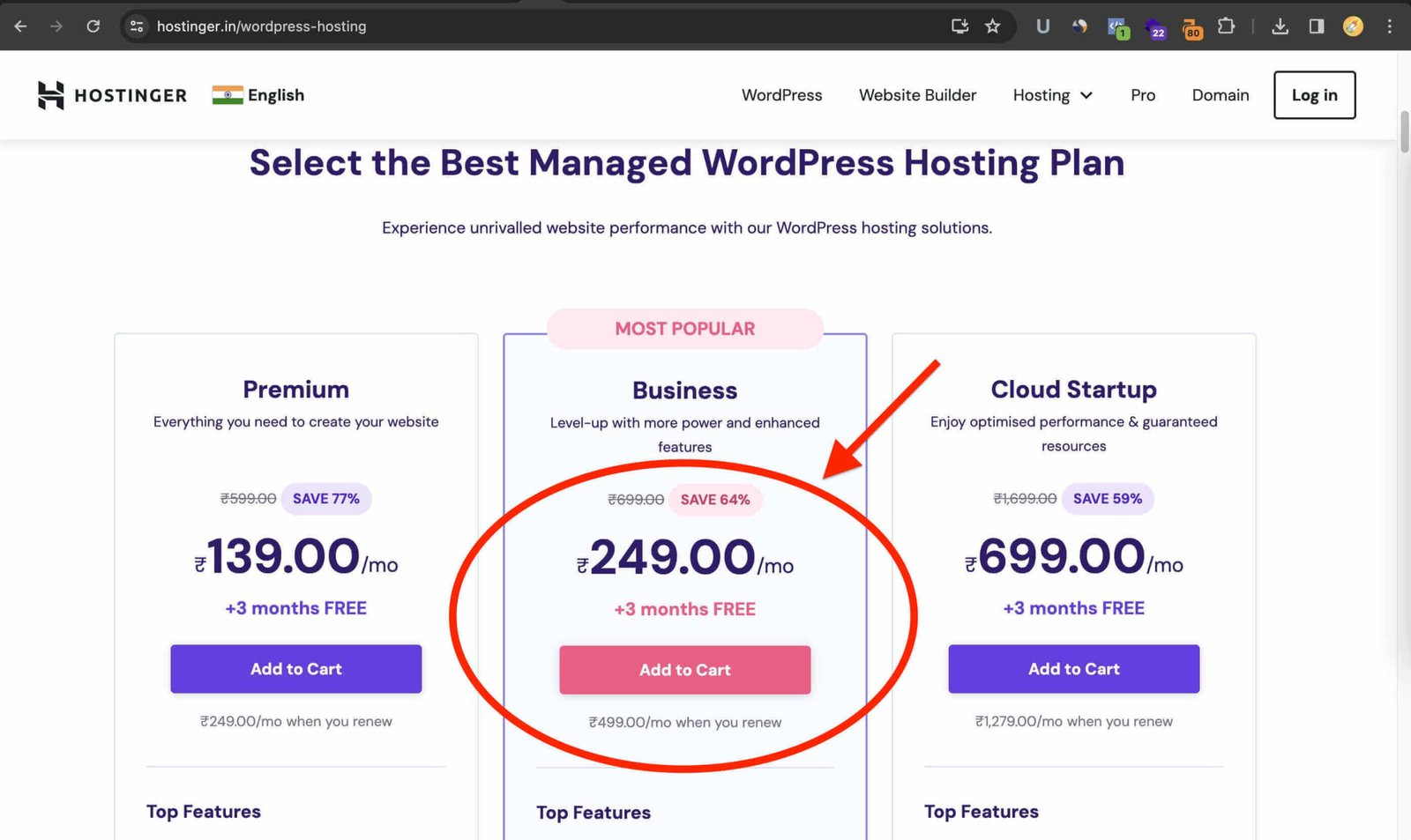Open the Extensions puzzle piece menu
The image size is (1411, 840).
(x=1227, y=26)
